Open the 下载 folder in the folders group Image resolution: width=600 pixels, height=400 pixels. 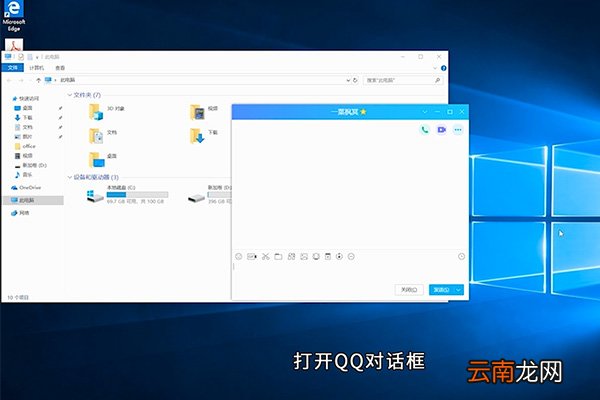click(x=204, y=136)
